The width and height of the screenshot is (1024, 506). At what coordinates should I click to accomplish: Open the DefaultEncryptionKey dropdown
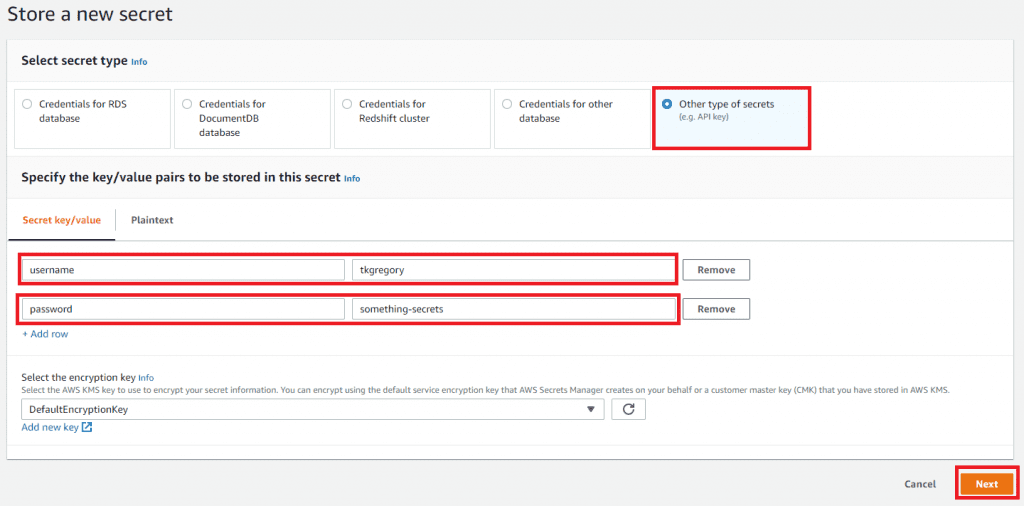tap(312, 409)
